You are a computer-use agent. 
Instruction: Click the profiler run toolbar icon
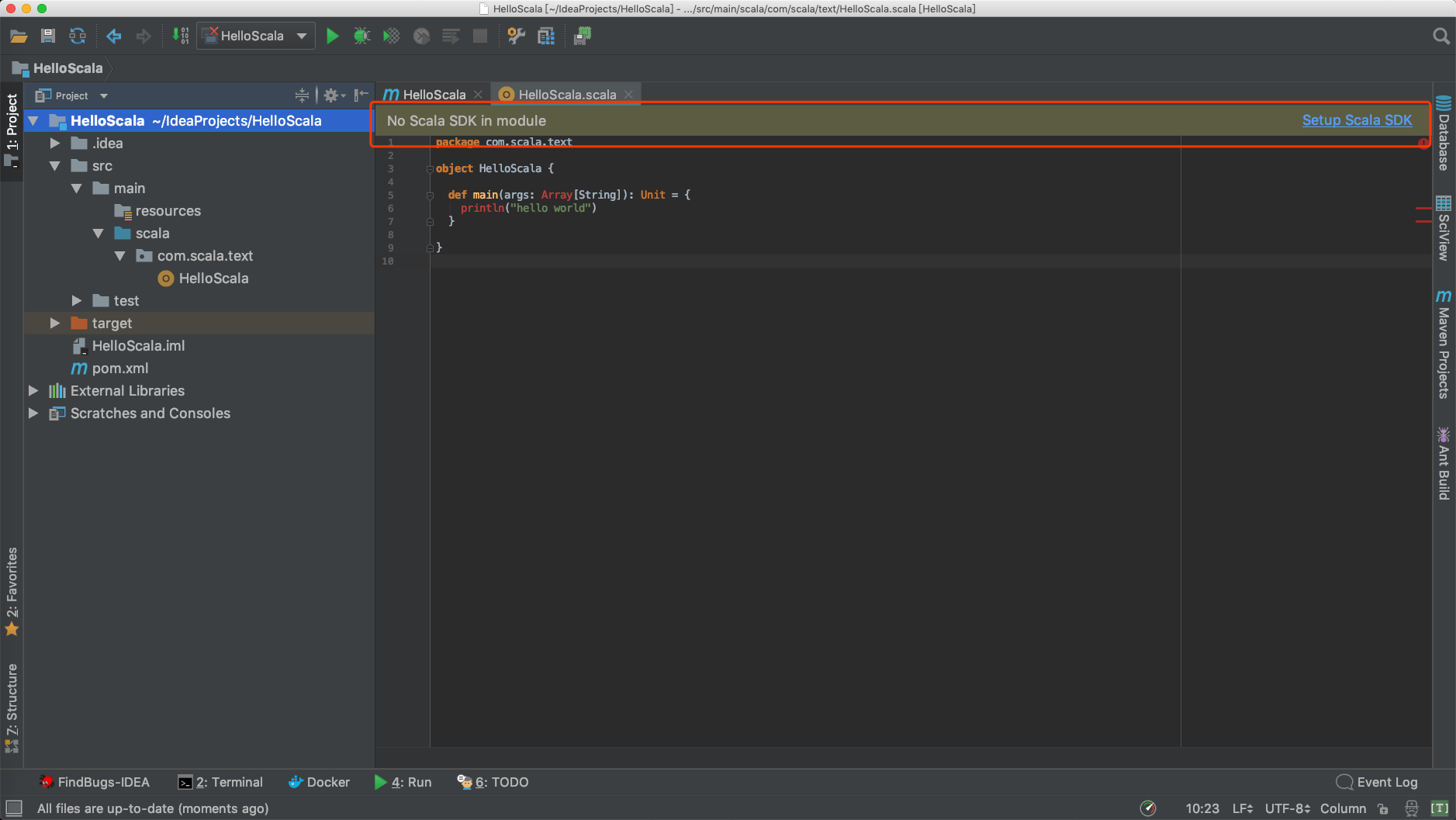coord(421,36)
